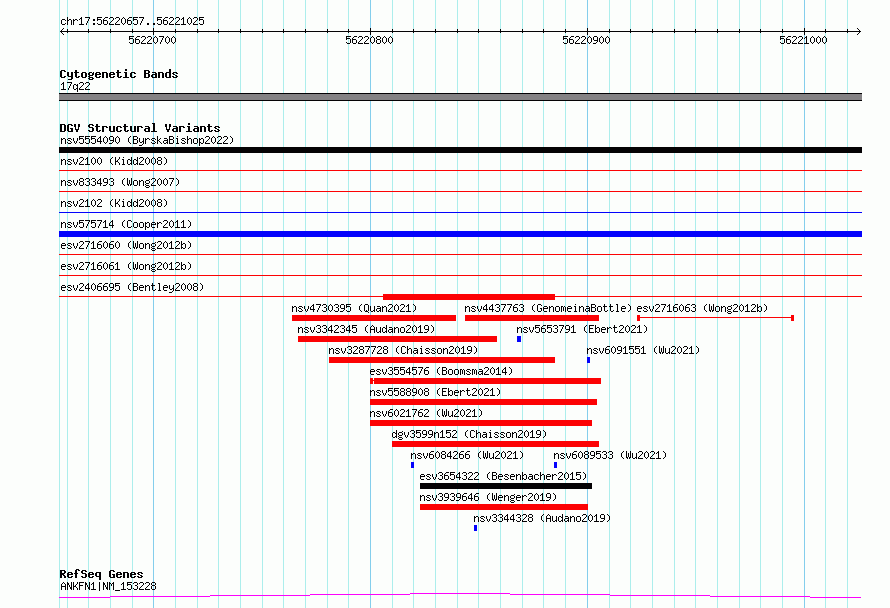Click the small blue marker for nsv6091551
The image size is (890, 608).
pos(589,360)
